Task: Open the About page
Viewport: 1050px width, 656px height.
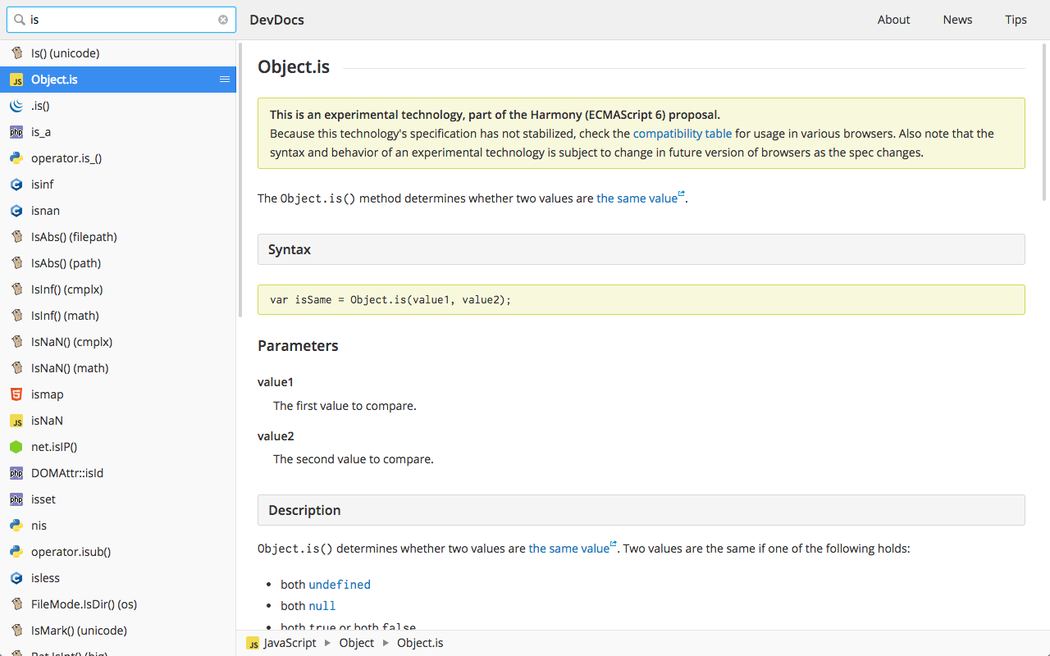Action: coord(893,19)
